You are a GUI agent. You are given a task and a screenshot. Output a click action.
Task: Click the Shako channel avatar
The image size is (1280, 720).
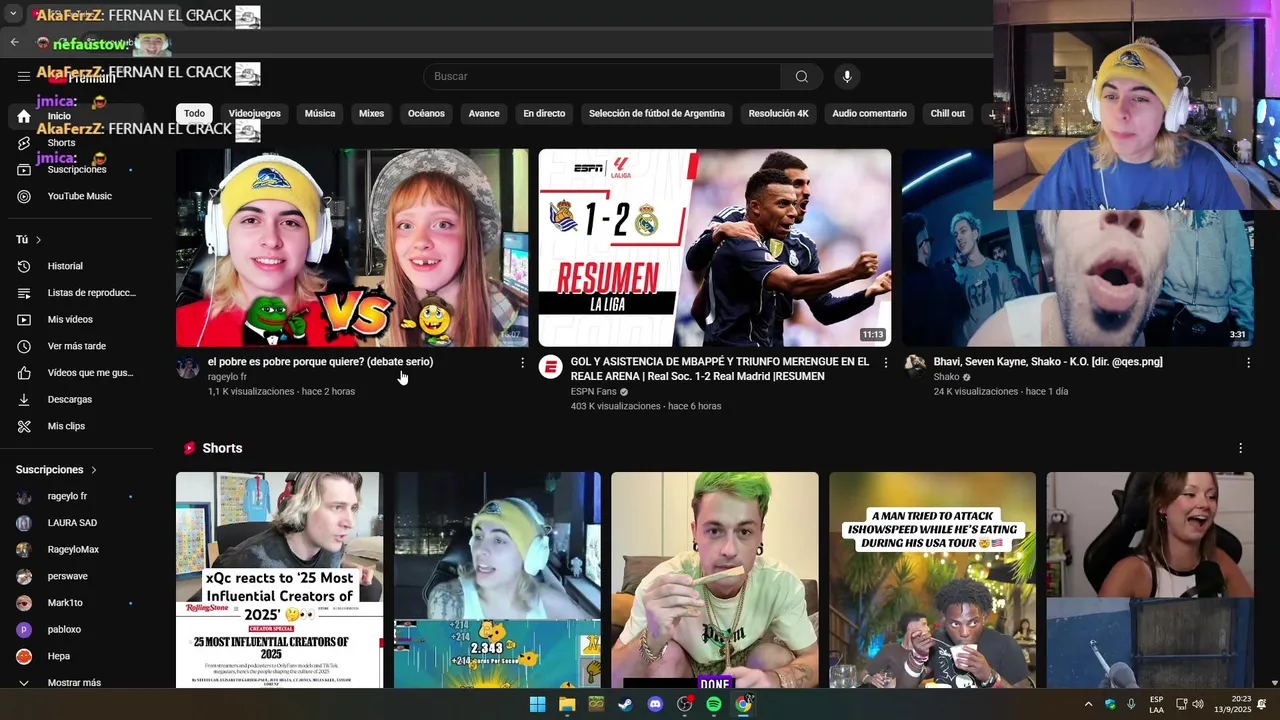click(x=914, y=367)
